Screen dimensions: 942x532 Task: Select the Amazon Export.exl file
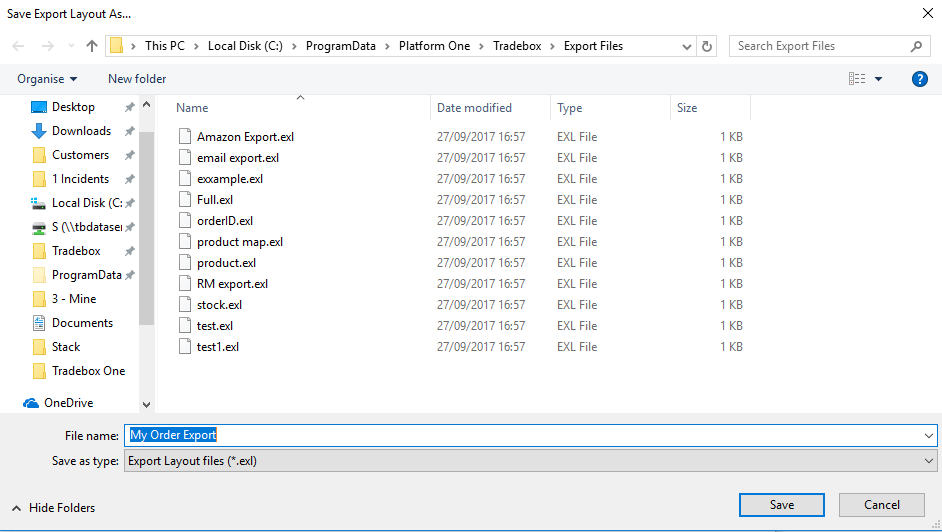click(x=245, y=137)
